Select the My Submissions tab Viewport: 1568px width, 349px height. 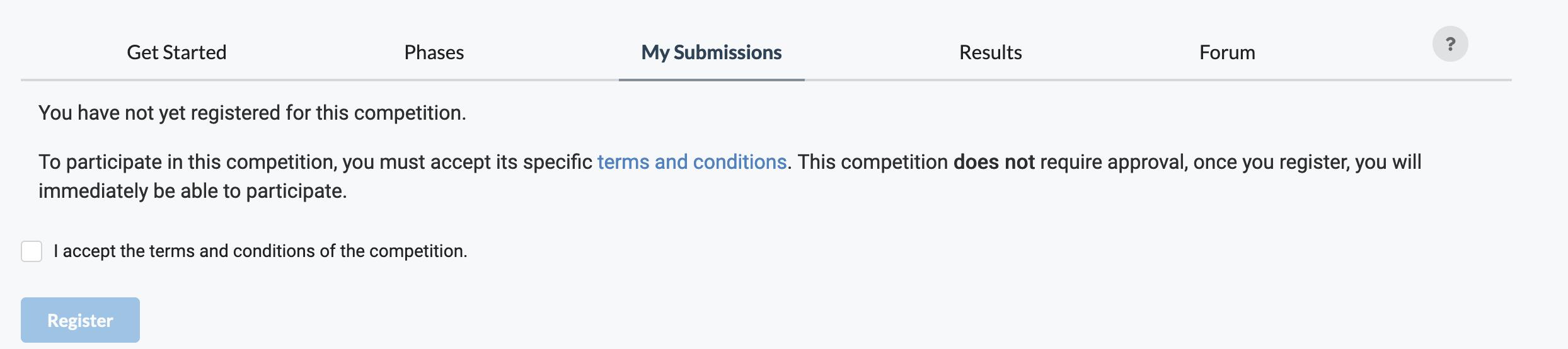[x=711, y=52]
